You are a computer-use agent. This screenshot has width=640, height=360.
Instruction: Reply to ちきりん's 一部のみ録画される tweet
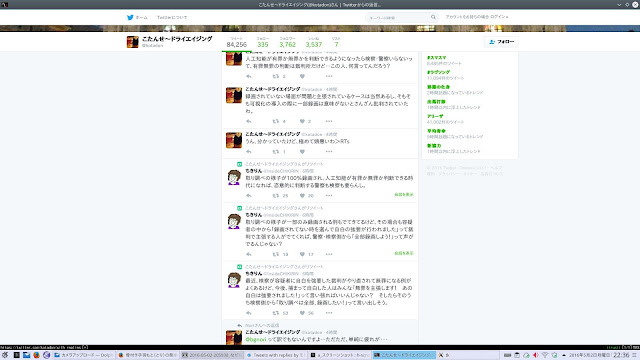tap(249, 254)
